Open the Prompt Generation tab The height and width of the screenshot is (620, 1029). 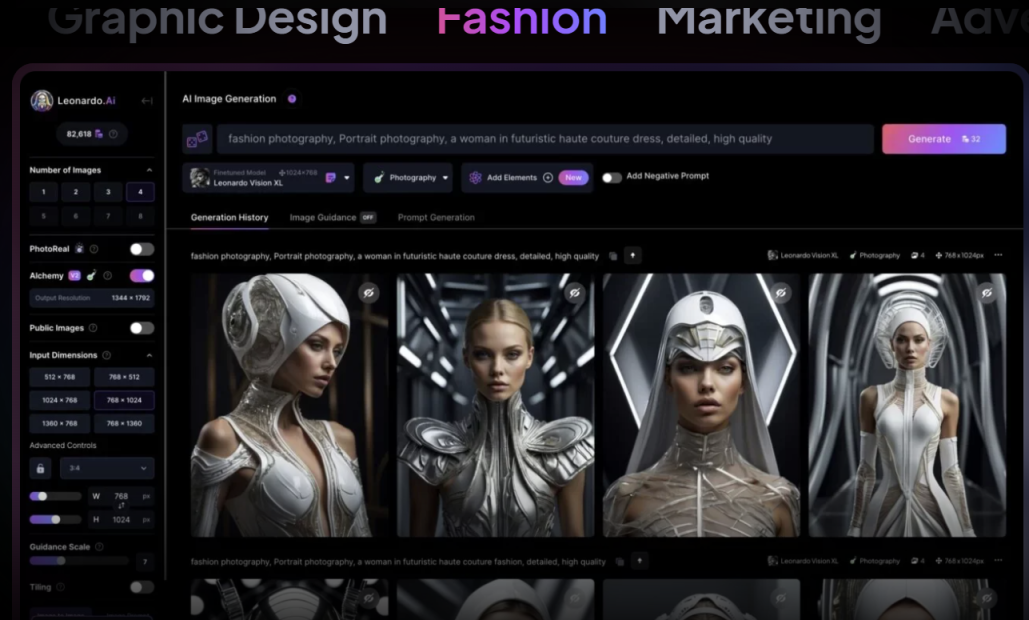click(x=436, y=217)
